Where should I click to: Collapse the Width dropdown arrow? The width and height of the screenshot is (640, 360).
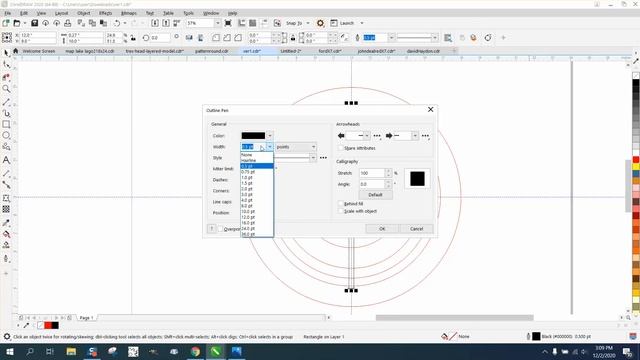[270, 147]
